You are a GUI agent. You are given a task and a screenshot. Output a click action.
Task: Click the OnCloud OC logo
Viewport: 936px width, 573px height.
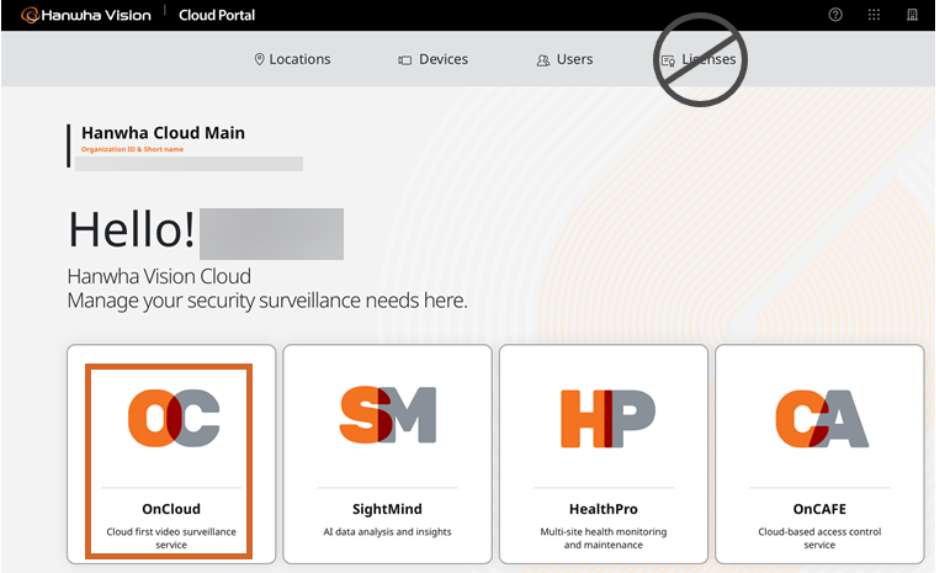[173, 417]
